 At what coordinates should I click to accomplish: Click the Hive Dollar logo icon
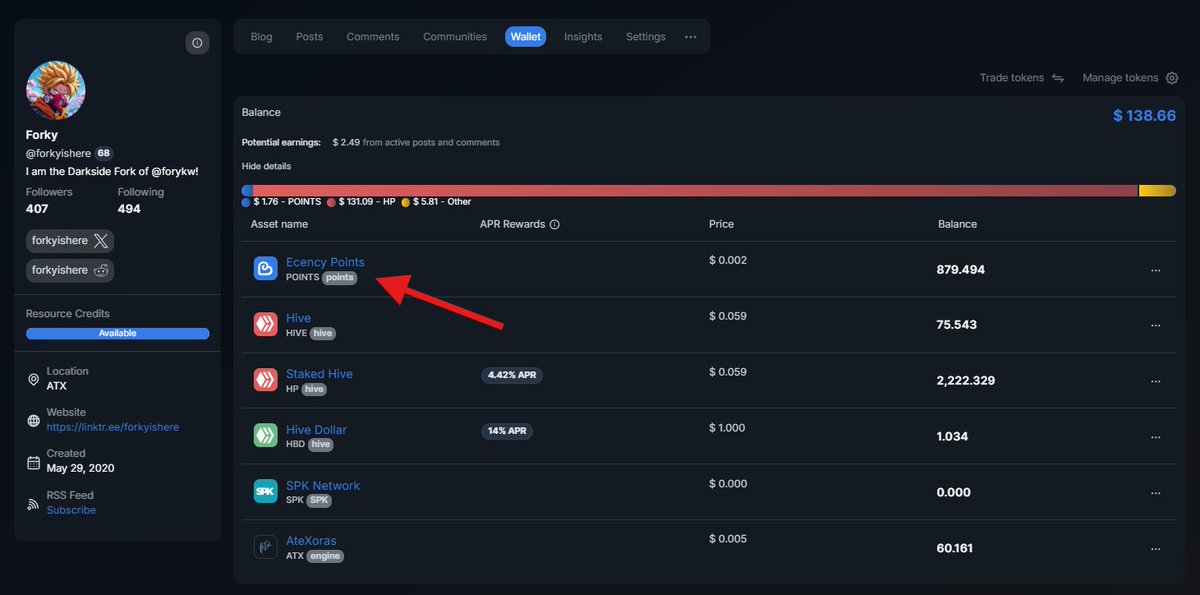[x=265, y=436]
